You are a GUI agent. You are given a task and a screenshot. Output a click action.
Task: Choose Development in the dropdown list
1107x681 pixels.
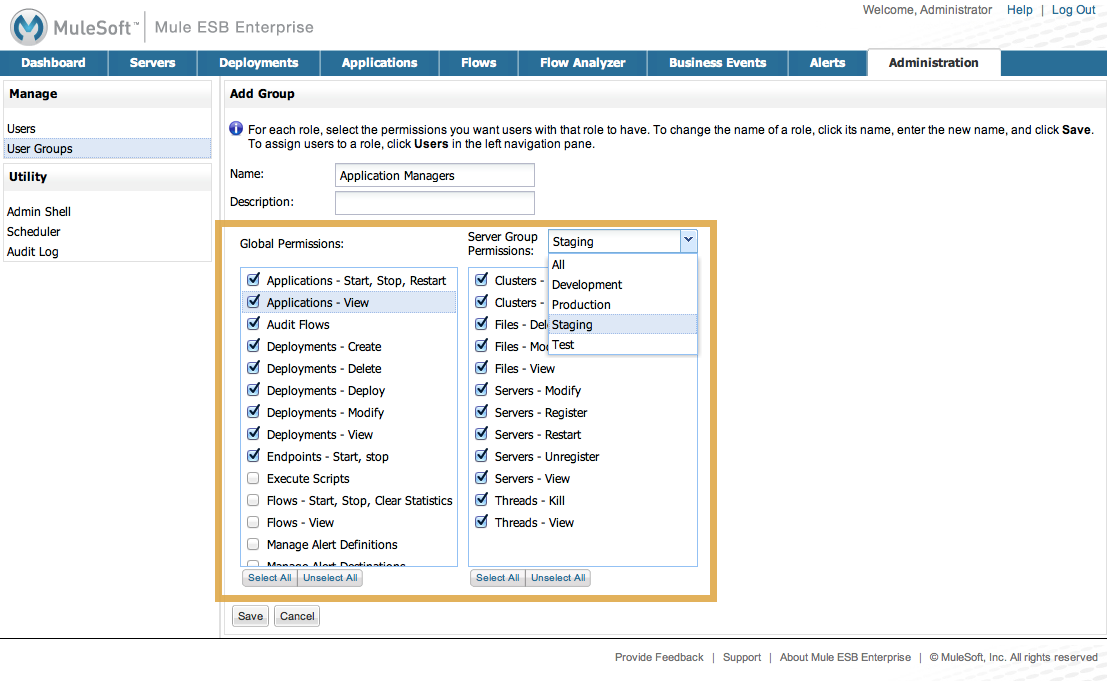coord(587,285)
